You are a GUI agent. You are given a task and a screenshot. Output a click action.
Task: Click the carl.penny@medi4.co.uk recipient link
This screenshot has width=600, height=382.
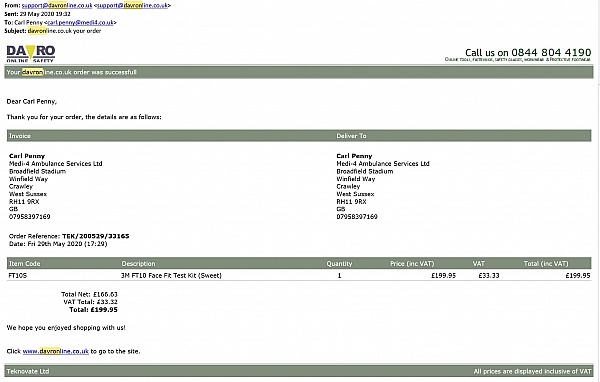80,23
